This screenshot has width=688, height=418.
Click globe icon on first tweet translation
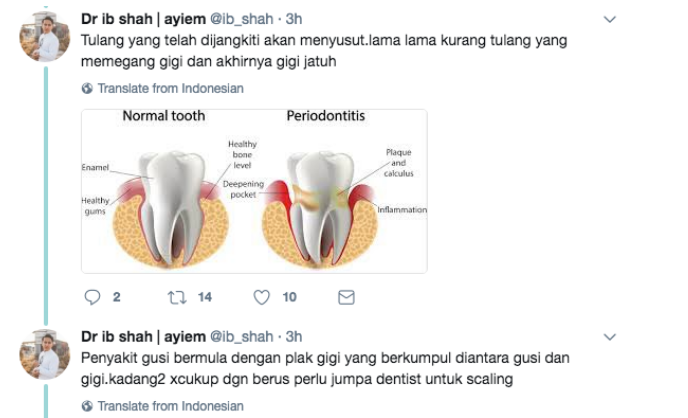pyautogui.click(x=87, y=88)
